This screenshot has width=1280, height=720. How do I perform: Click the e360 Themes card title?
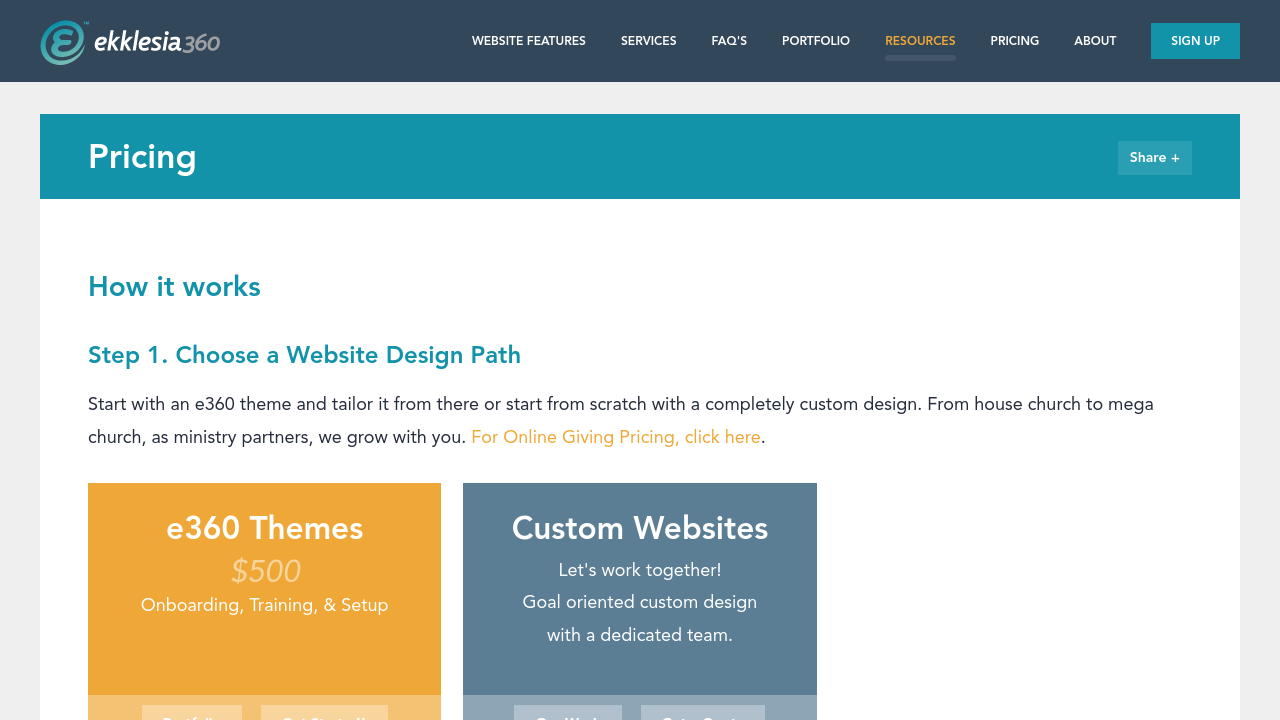coord(264,528)
